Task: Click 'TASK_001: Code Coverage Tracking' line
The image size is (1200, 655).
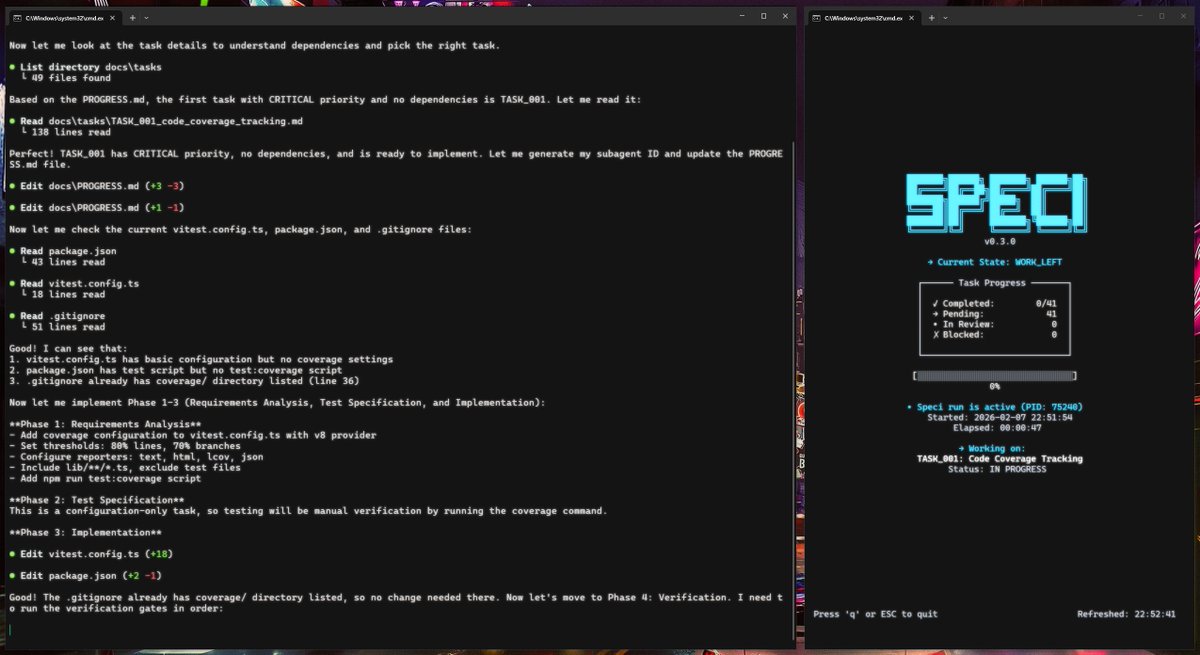Action: pos(1000,459)
